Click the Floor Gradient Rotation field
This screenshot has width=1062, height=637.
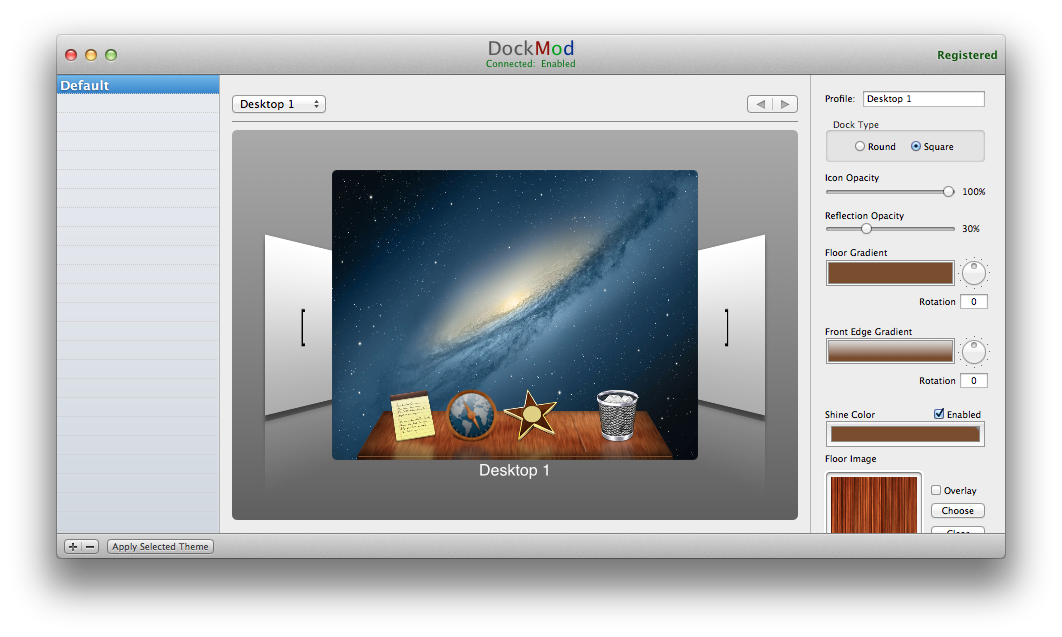[x=974, y=302]
